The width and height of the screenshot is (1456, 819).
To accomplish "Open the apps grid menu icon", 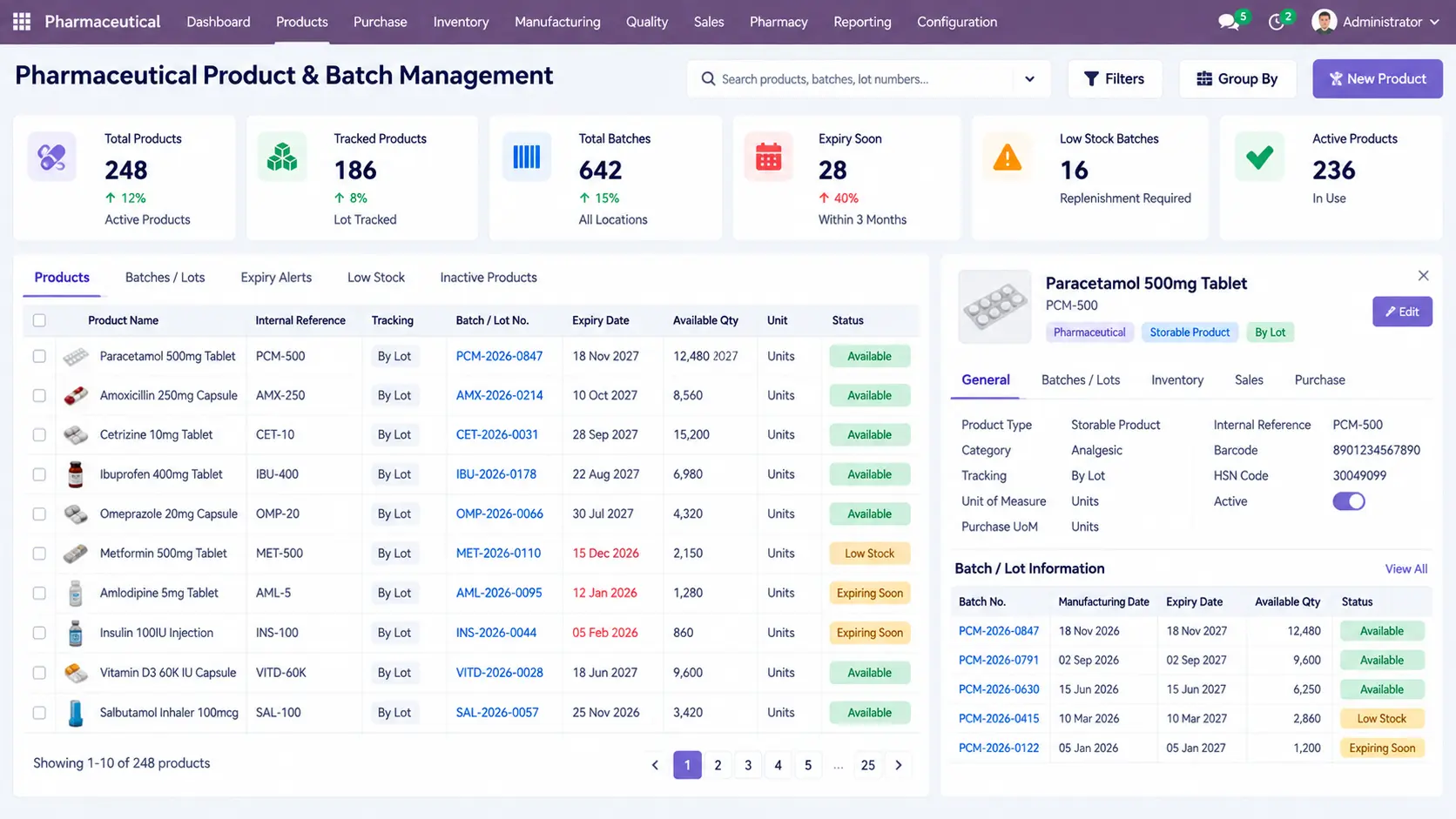I will [x=22, y=22].
